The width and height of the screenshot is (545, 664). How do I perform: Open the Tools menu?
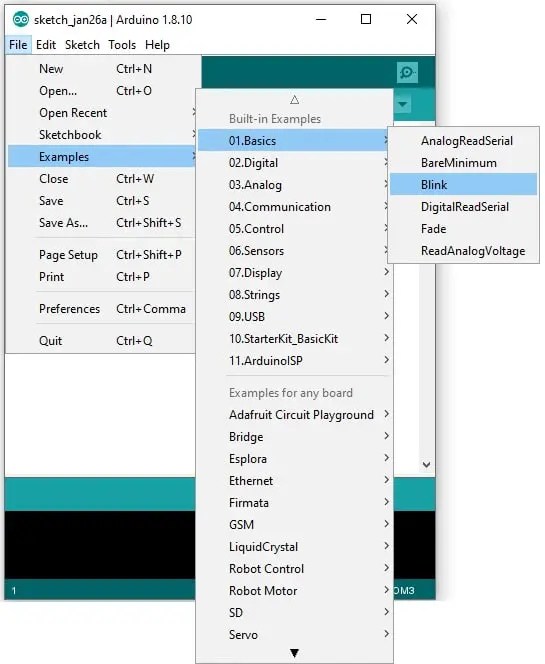(122, 44)
